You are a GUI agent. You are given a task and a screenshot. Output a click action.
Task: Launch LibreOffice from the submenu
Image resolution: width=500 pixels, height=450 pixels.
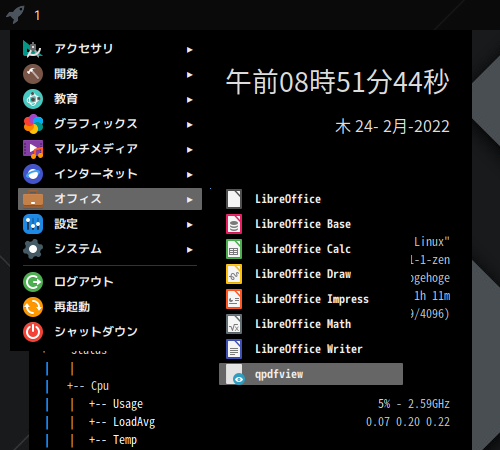(x=311, y=199)
